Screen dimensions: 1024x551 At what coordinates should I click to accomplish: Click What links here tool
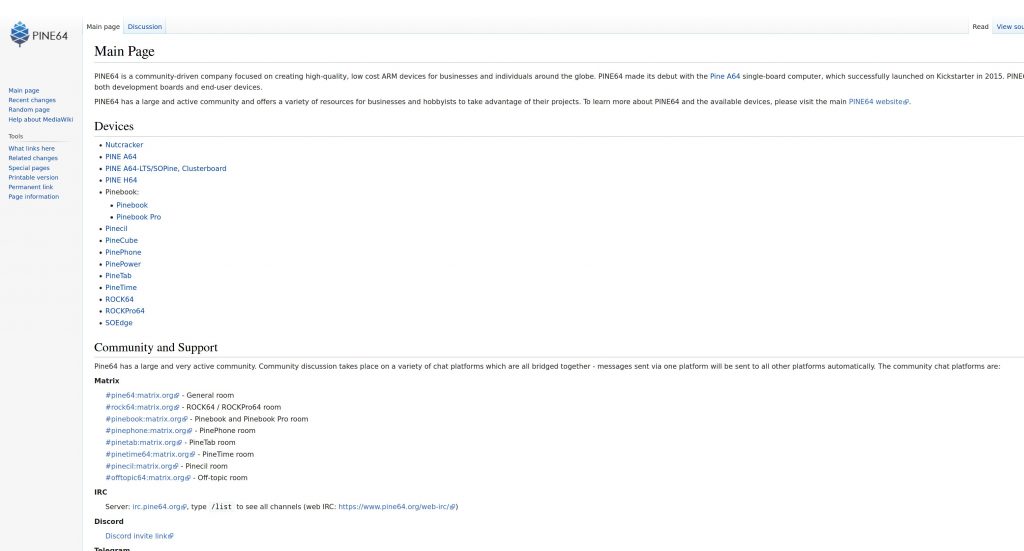pos(32,148)
